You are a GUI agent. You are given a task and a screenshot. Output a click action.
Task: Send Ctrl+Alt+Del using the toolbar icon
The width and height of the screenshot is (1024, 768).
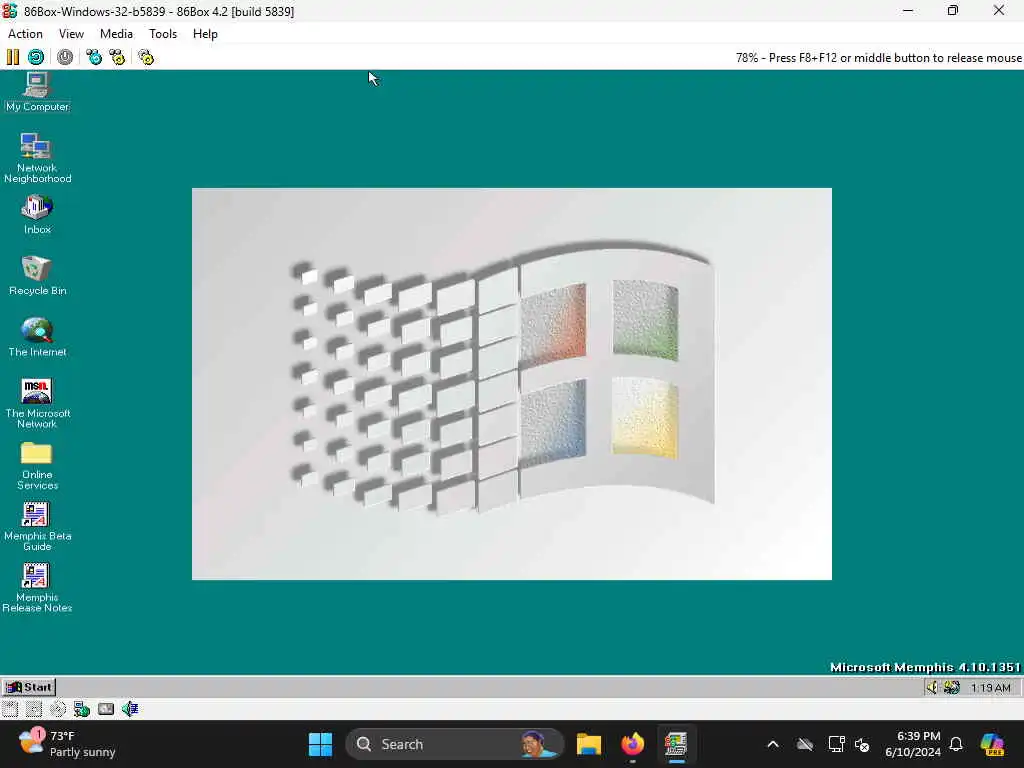coord(94,57)
